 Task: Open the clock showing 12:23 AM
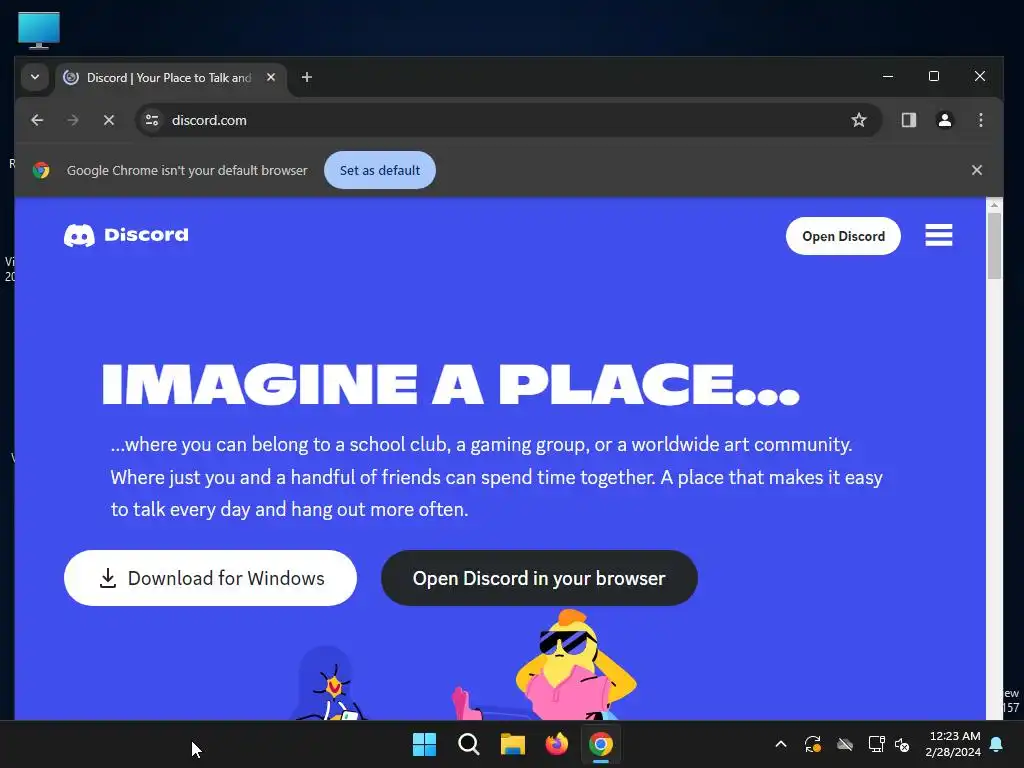pyautogui.click(x=953, y=744)
